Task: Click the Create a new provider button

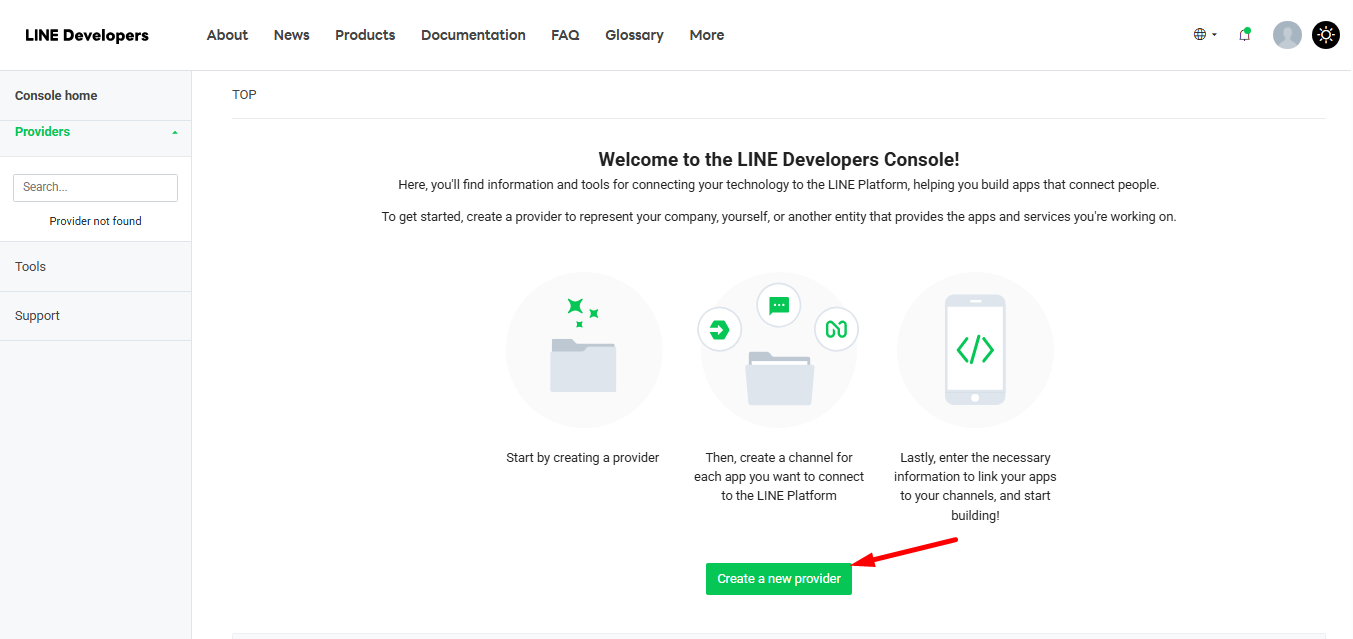Action: [778, 578]
